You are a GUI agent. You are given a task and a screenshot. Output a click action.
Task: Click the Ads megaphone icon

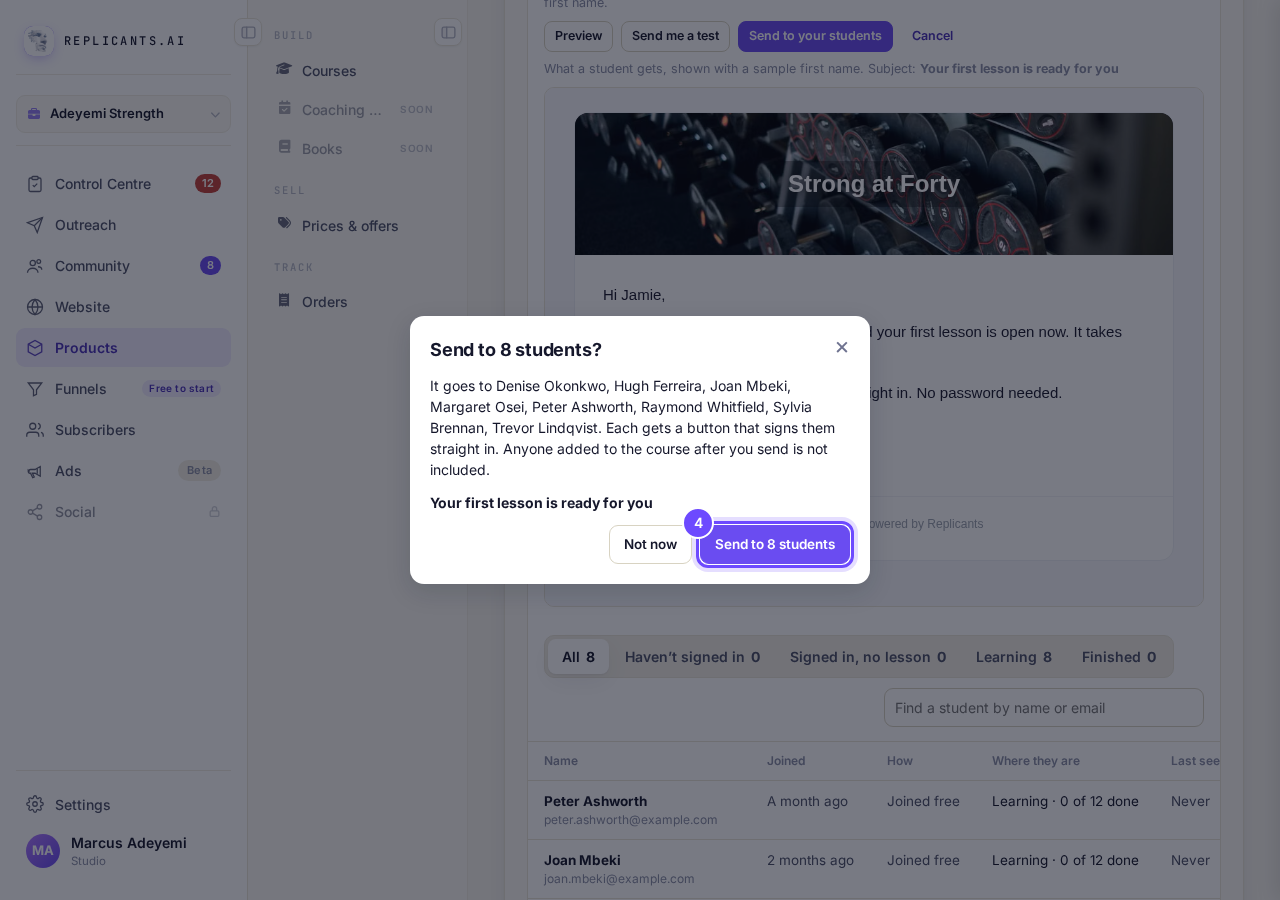pos(35,471)
